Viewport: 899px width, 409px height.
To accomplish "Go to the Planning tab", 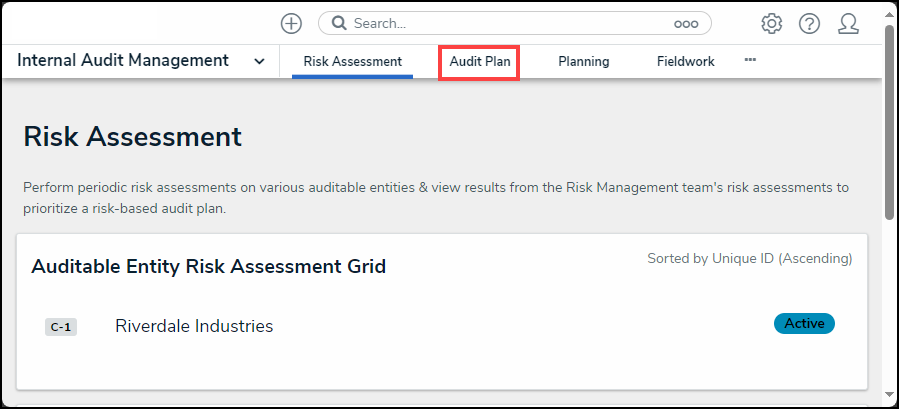I will pyautogui.click(x=583, y=61).
